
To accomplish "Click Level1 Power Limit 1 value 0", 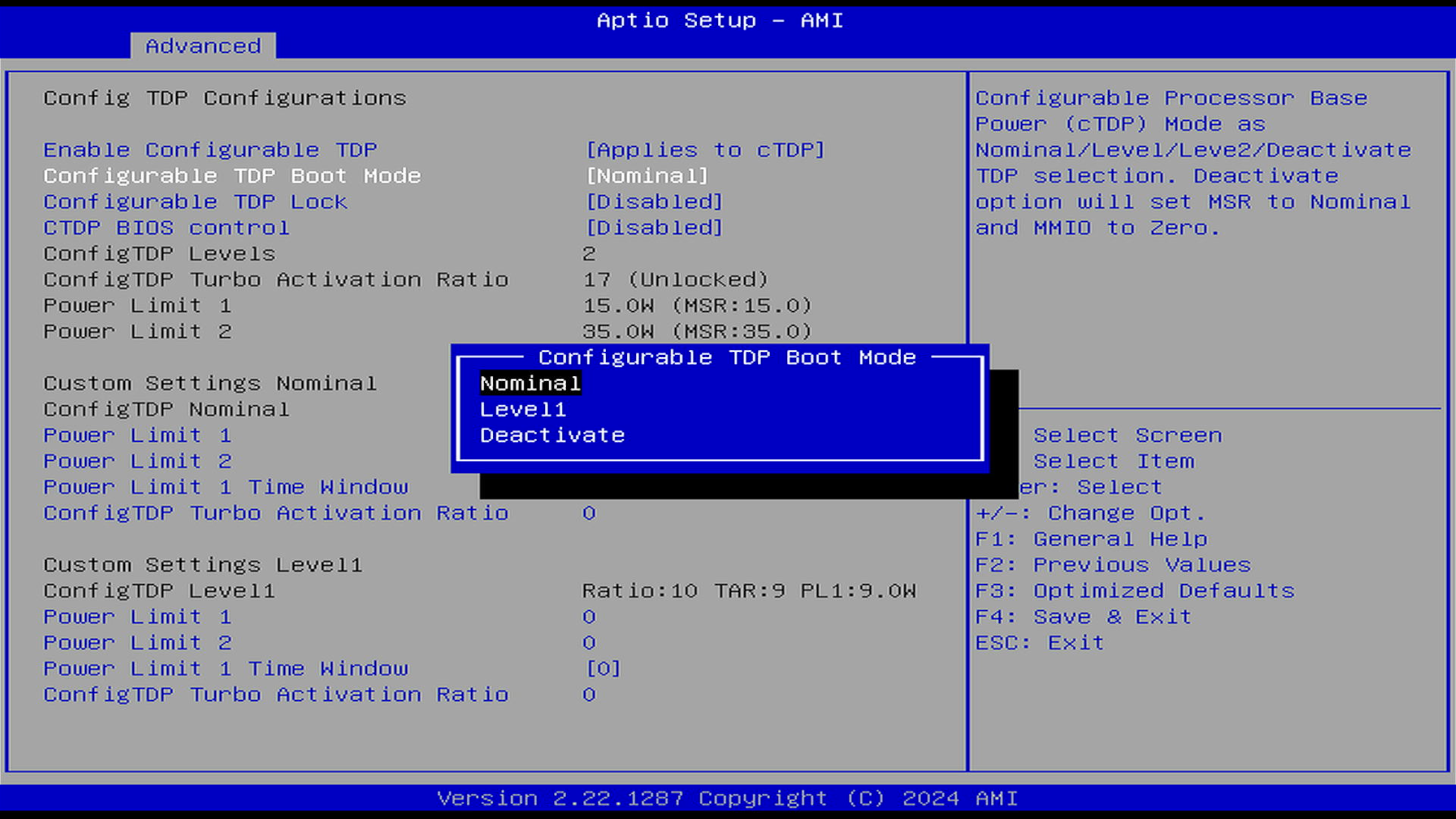I will coord(588,617).
